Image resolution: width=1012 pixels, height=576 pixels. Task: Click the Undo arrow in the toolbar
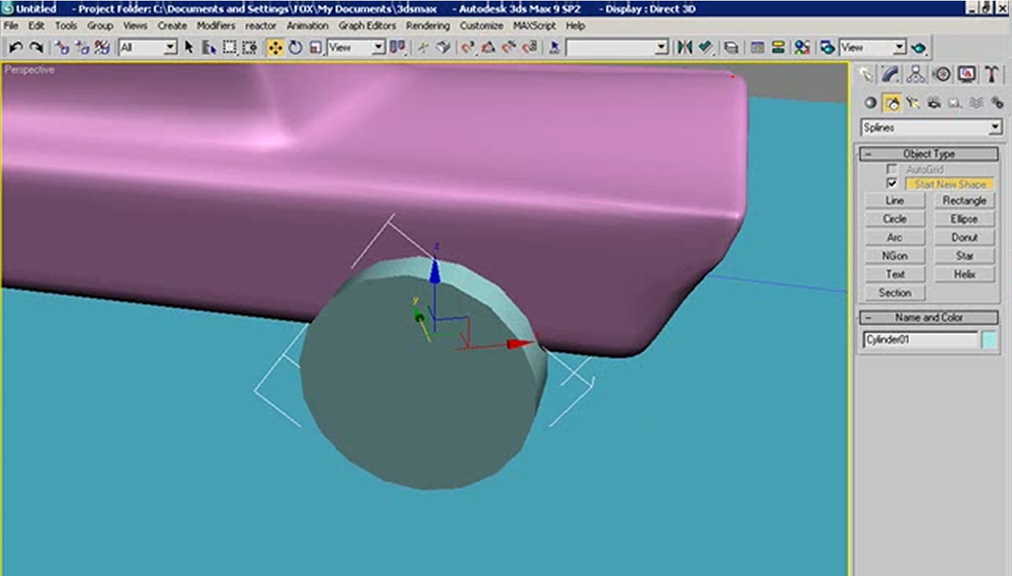pyautogui.click(x=15, y=47)
